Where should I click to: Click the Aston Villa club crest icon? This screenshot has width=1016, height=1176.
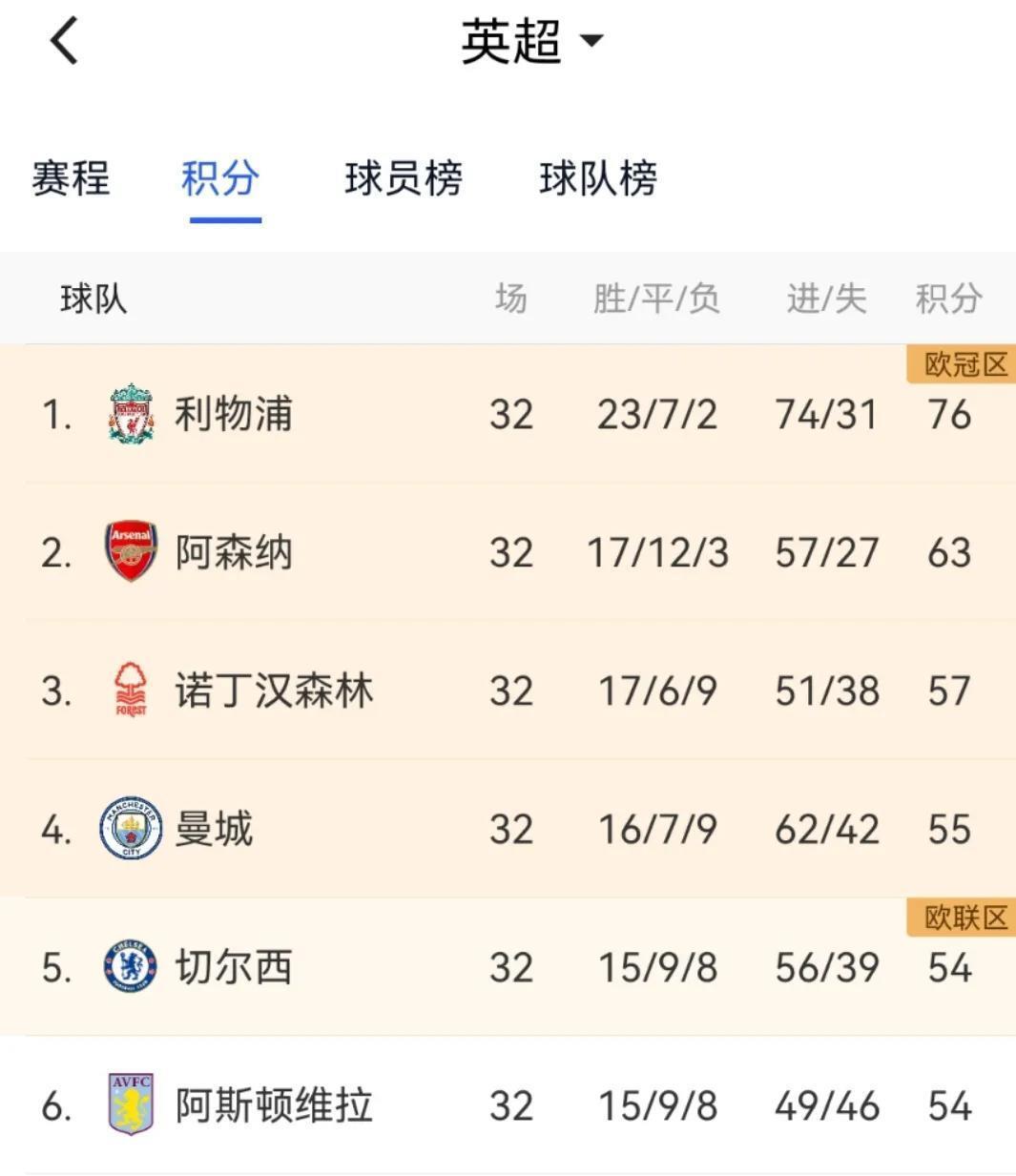tap(132, 1104)
